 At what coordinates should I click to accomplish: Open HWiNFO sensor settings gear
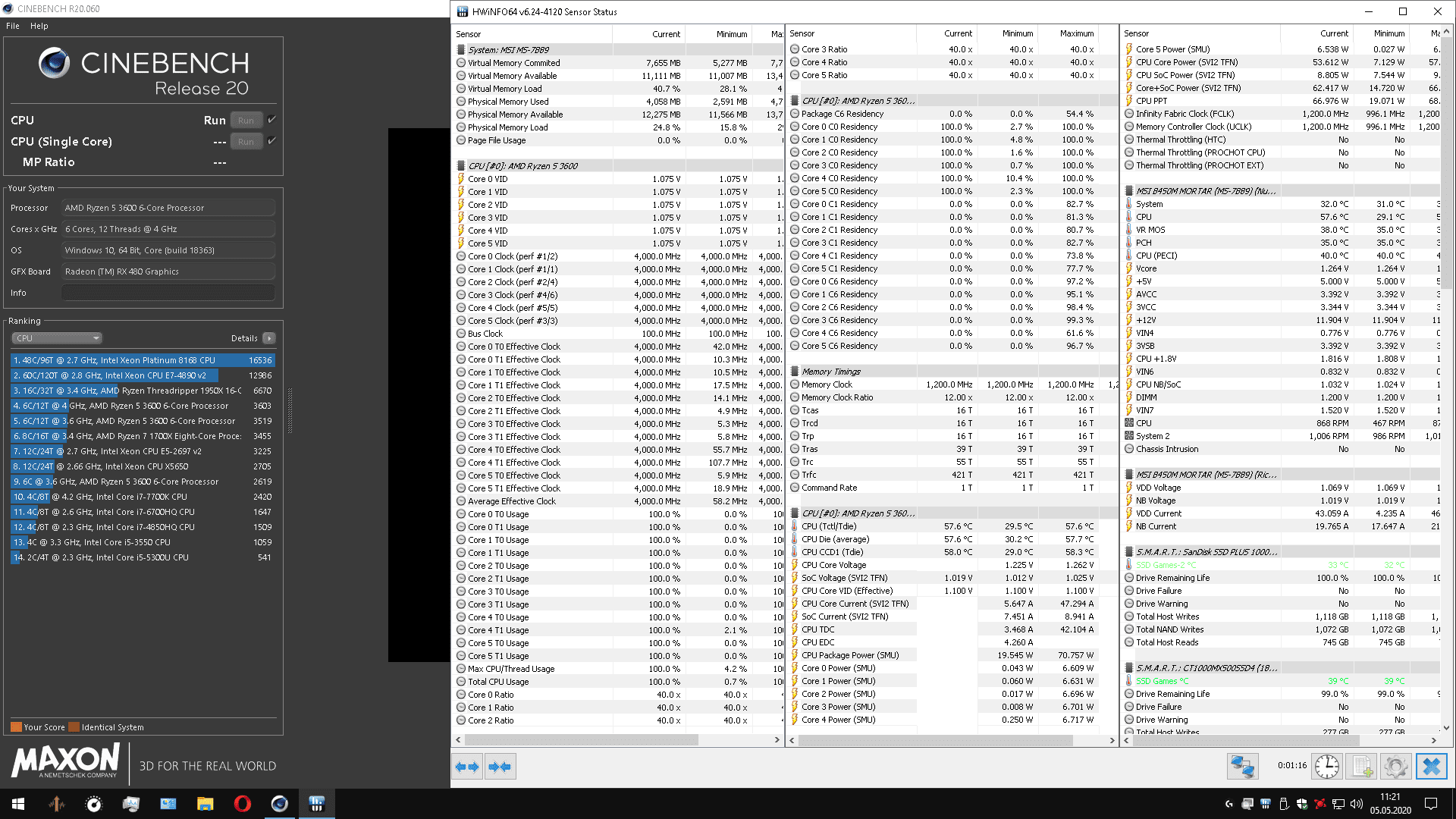point(1395,767)
